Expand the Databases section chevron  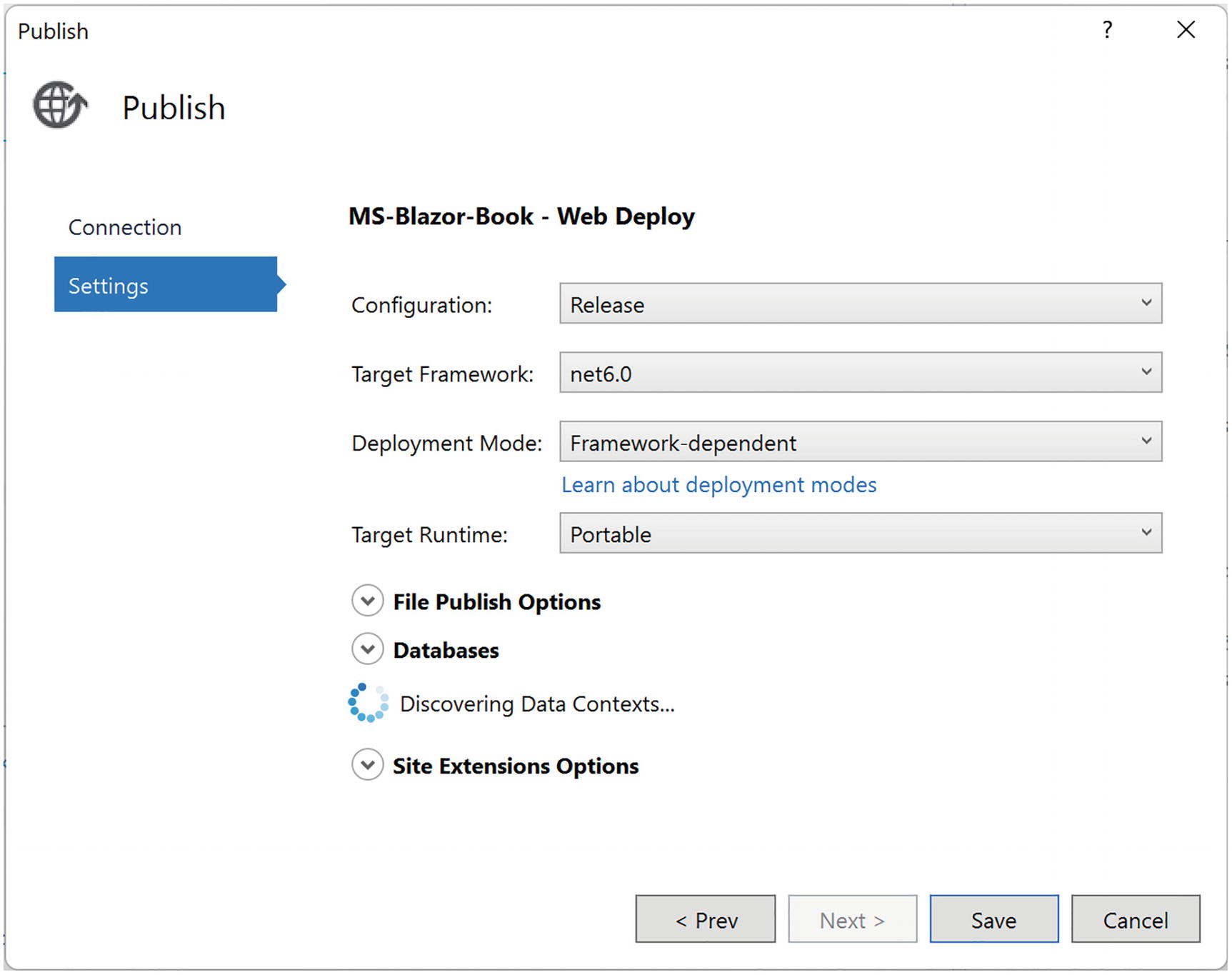click(367, 649)
